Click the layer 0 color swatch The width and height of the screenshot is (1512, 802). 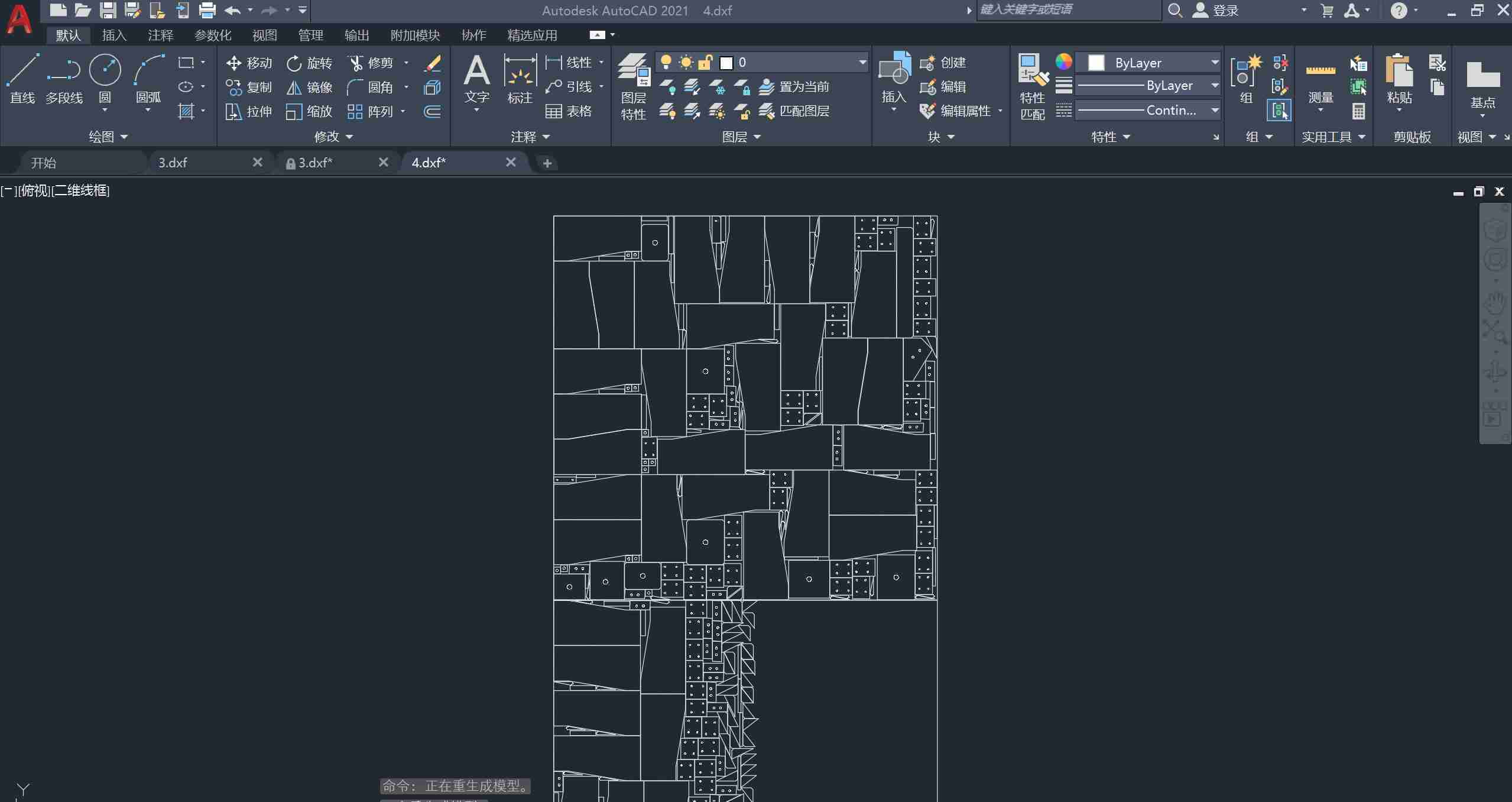(726, 63)
